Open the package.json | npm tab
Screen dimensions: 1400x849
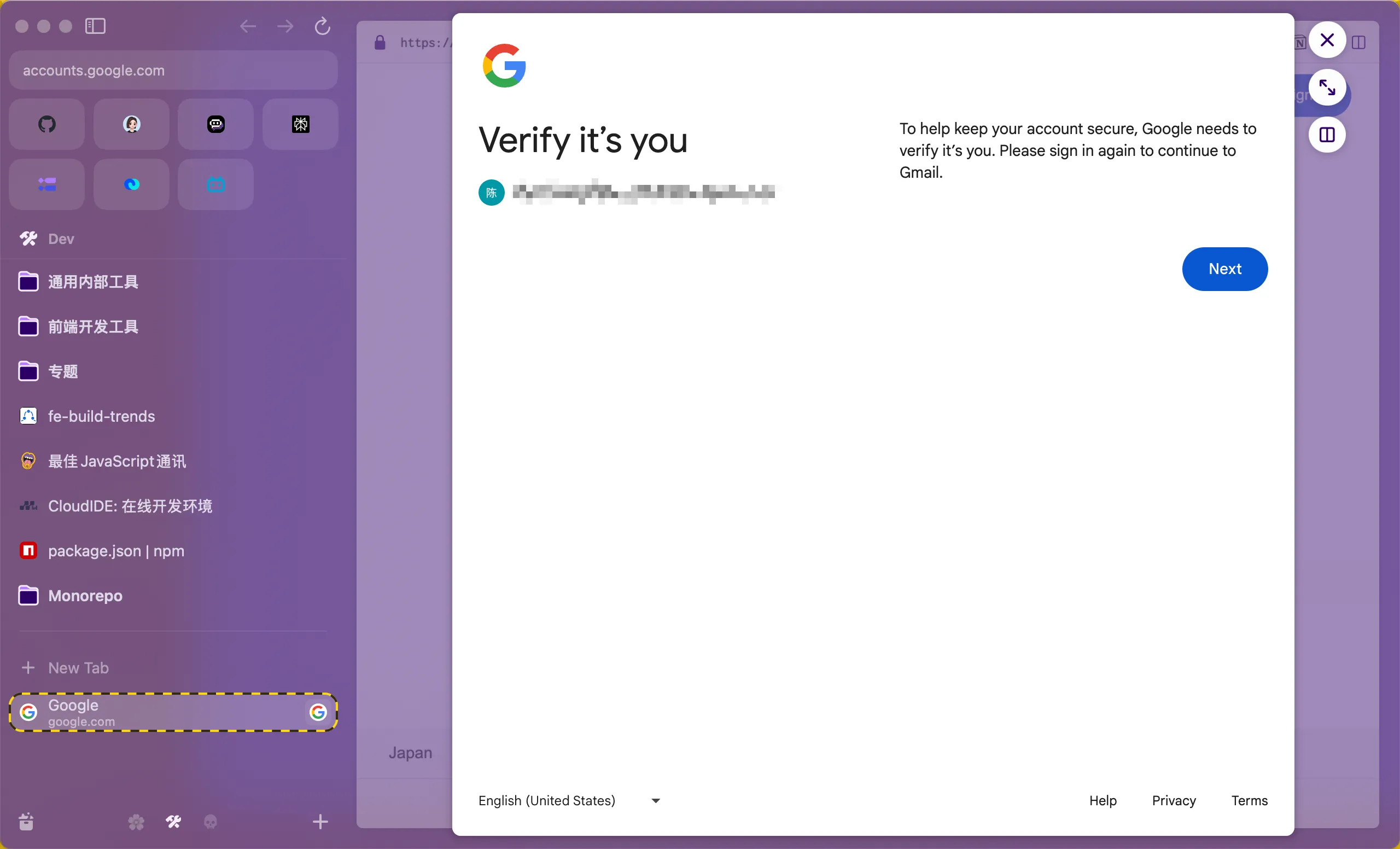116,551
